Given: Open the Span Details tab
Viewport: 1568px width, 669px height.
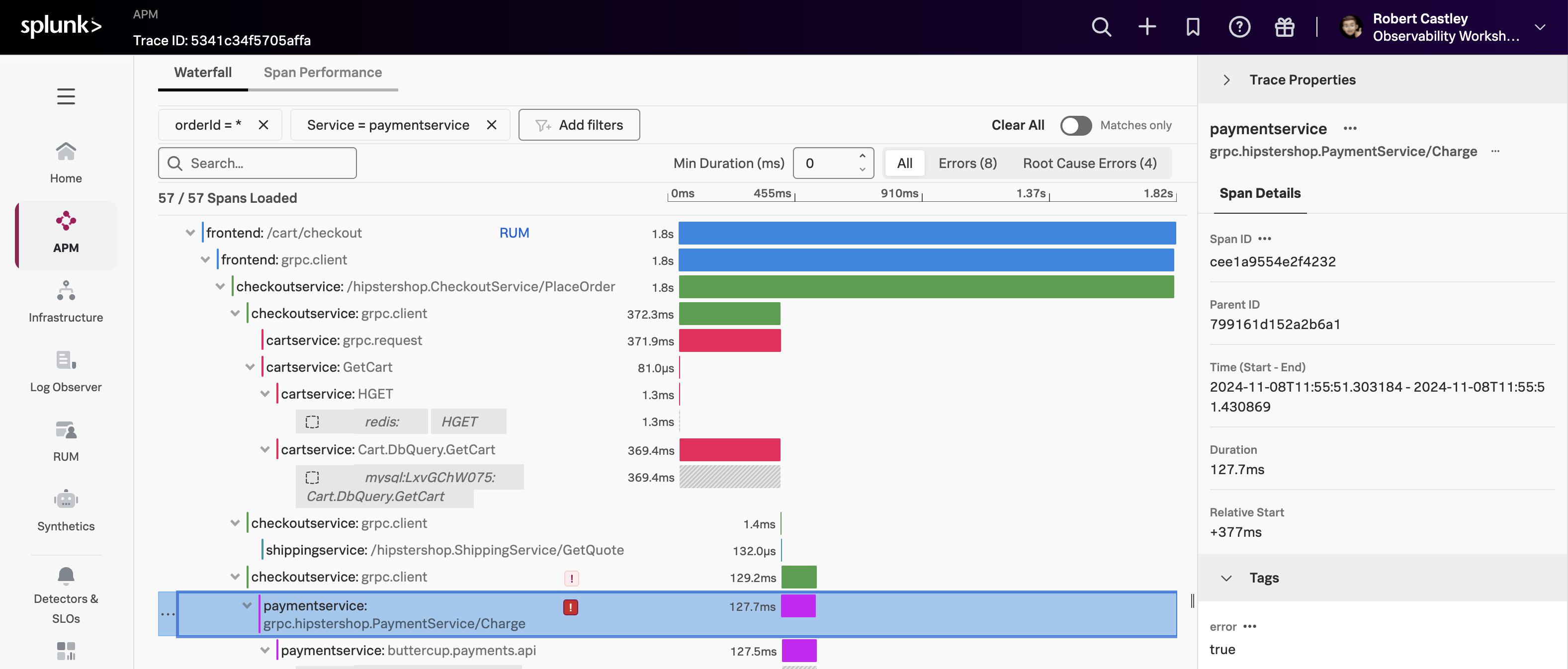Looking at the screenshot, I should tap(1259, 193).
